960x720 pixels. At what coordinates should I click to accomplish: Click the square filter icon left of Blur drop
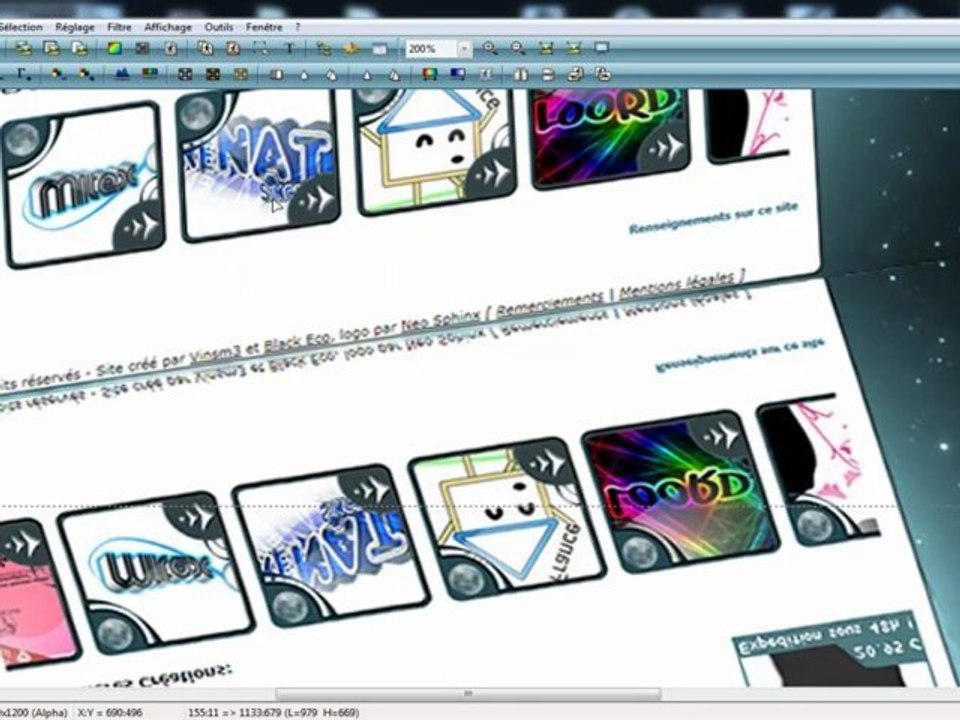[276, 75]
